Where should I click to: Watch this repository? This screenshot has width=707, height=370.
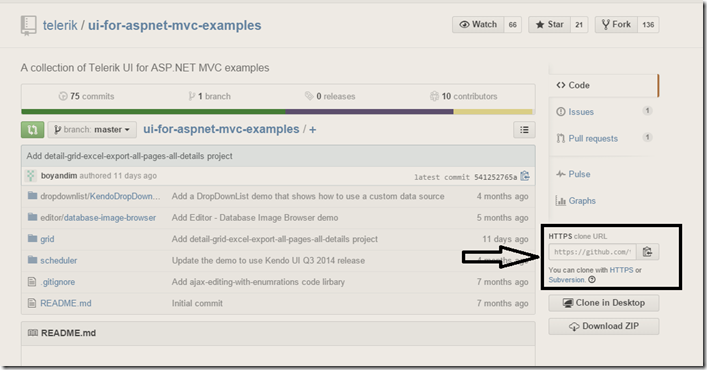(x=478, y=25)
